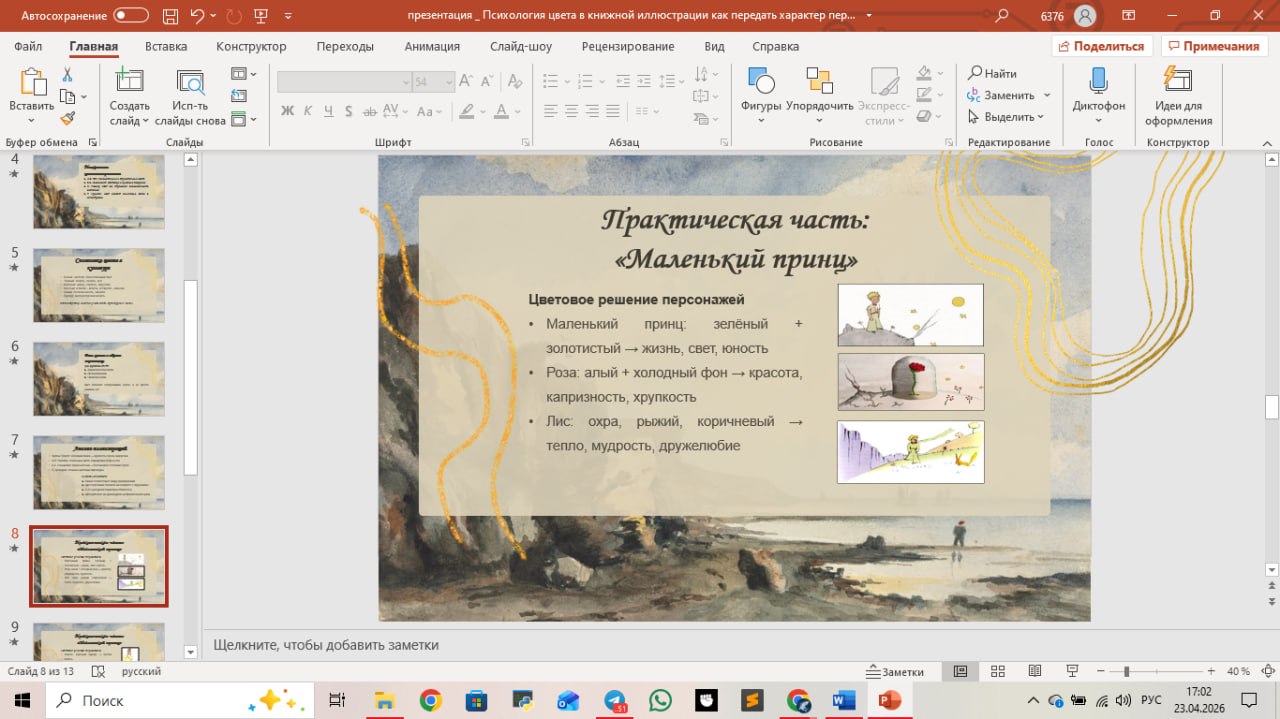Viewport: 1280px width, 719px height.
Task: Click the zoom in plus button
Action: click(x=1211, y=671)
